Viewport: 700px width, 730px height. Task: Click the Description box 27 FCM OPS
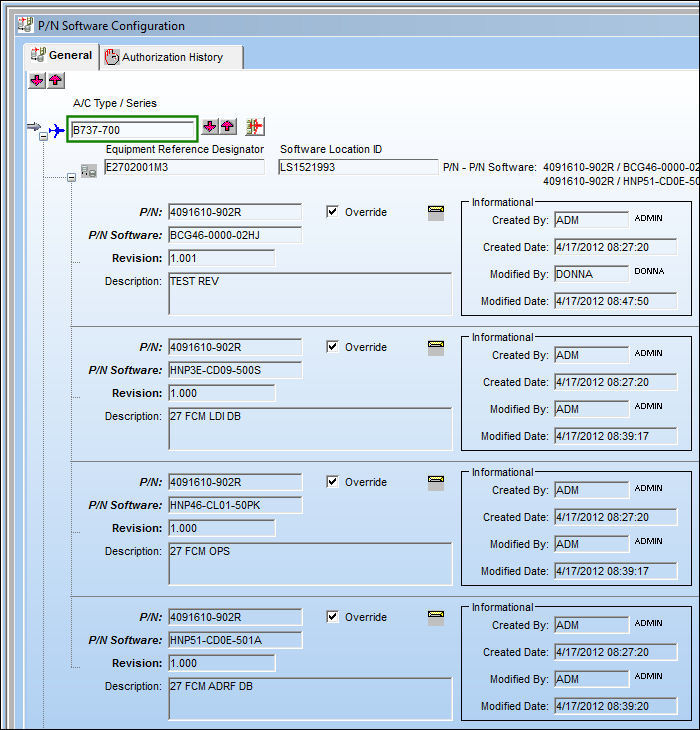coord(310,564)
